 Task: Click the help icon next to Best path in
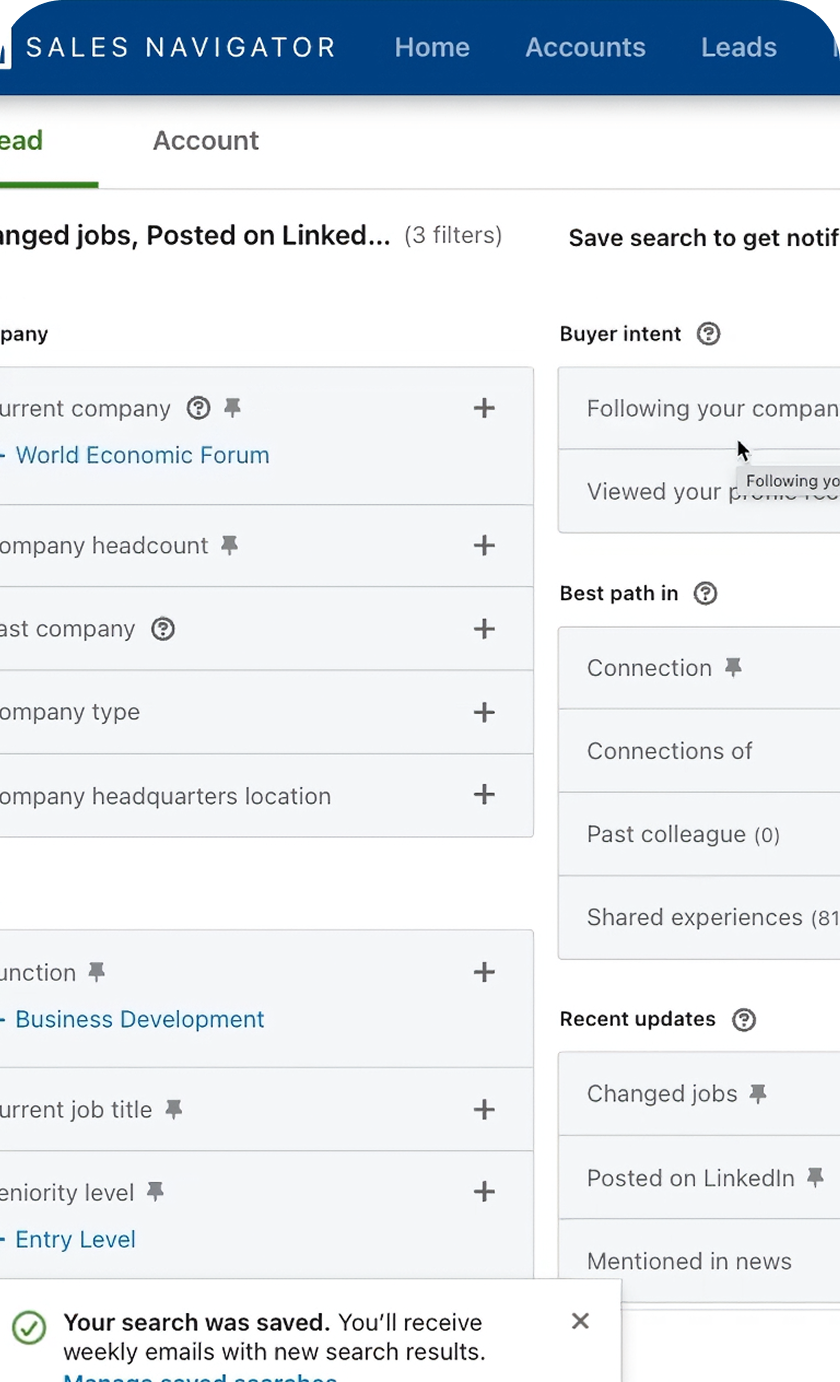705,593
